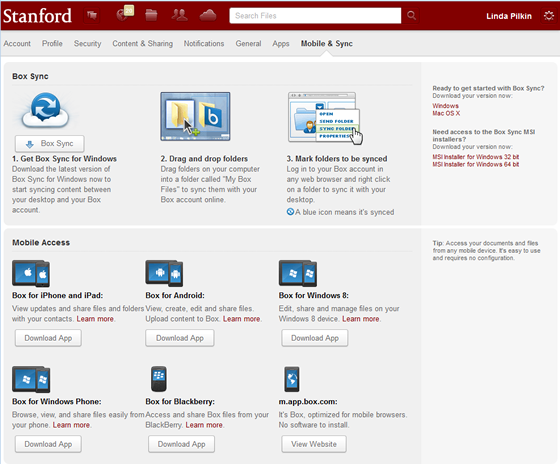This screenshot has width=560, height=464.
Task: Focus the Search Files input field
Action: pos(315,16)
